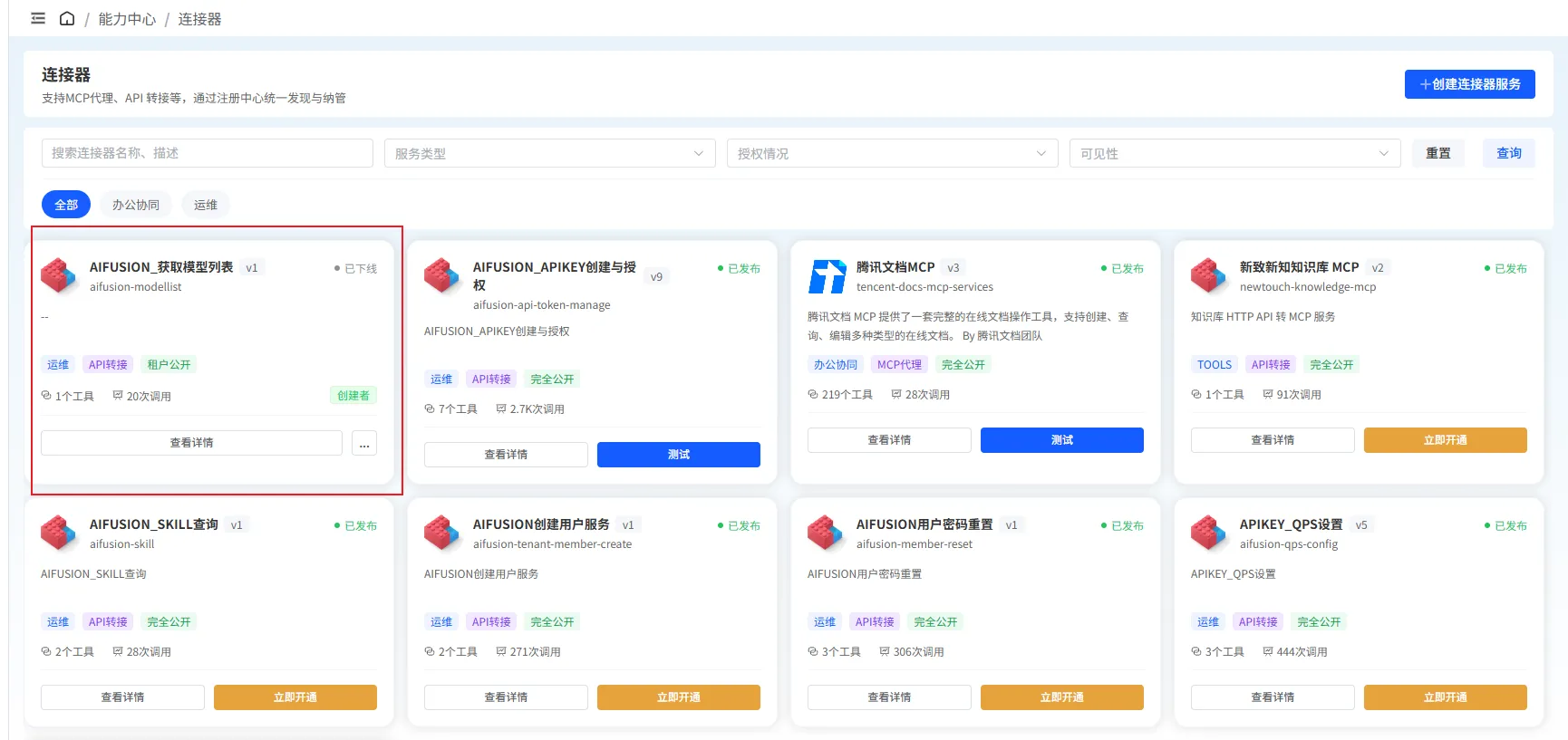Open the 授权情况 dropdown
This screenshot has width=1568, height=740.
click(x=893, y=153)
